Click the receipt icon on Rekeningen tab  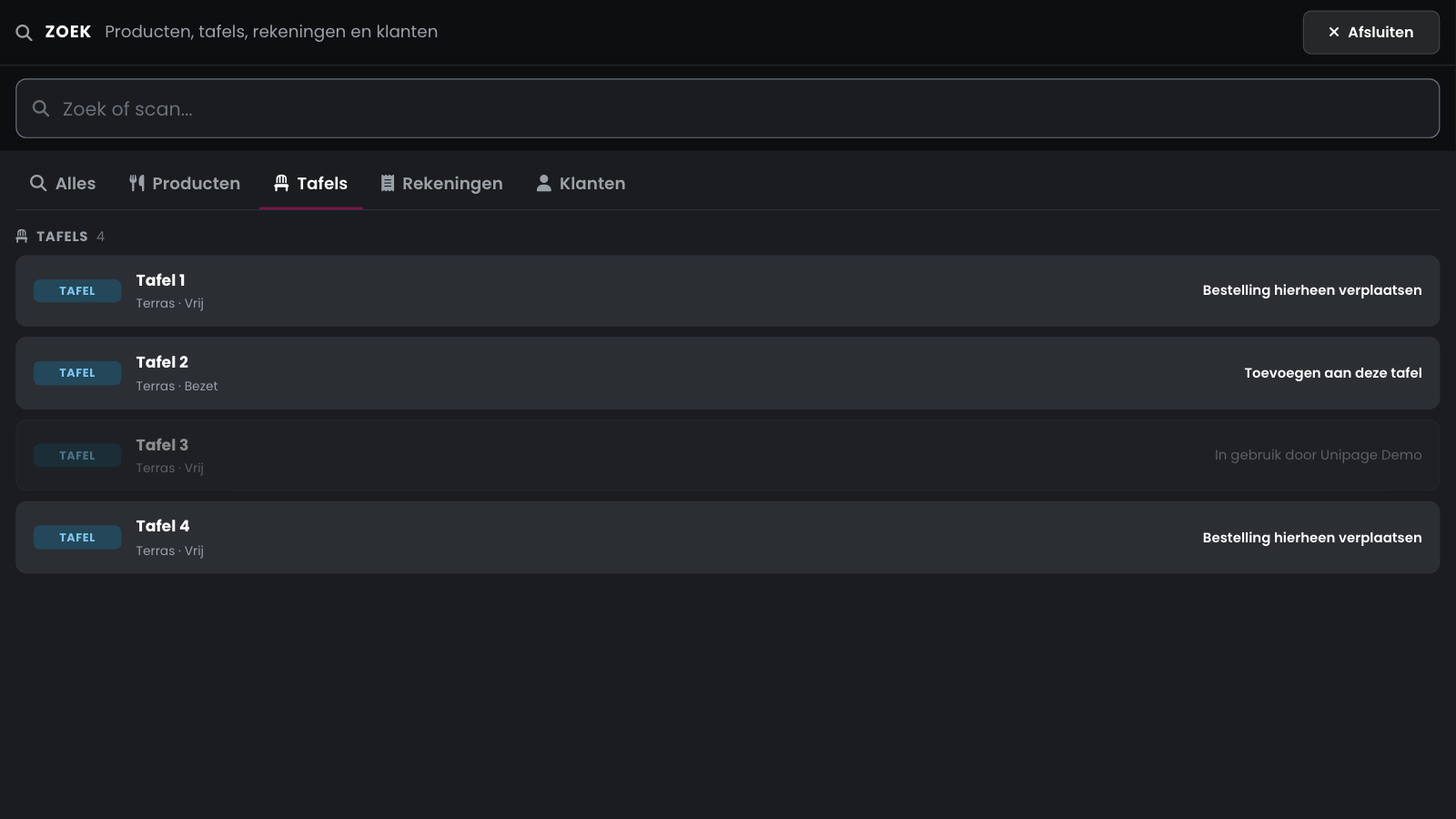click(388, 183)
